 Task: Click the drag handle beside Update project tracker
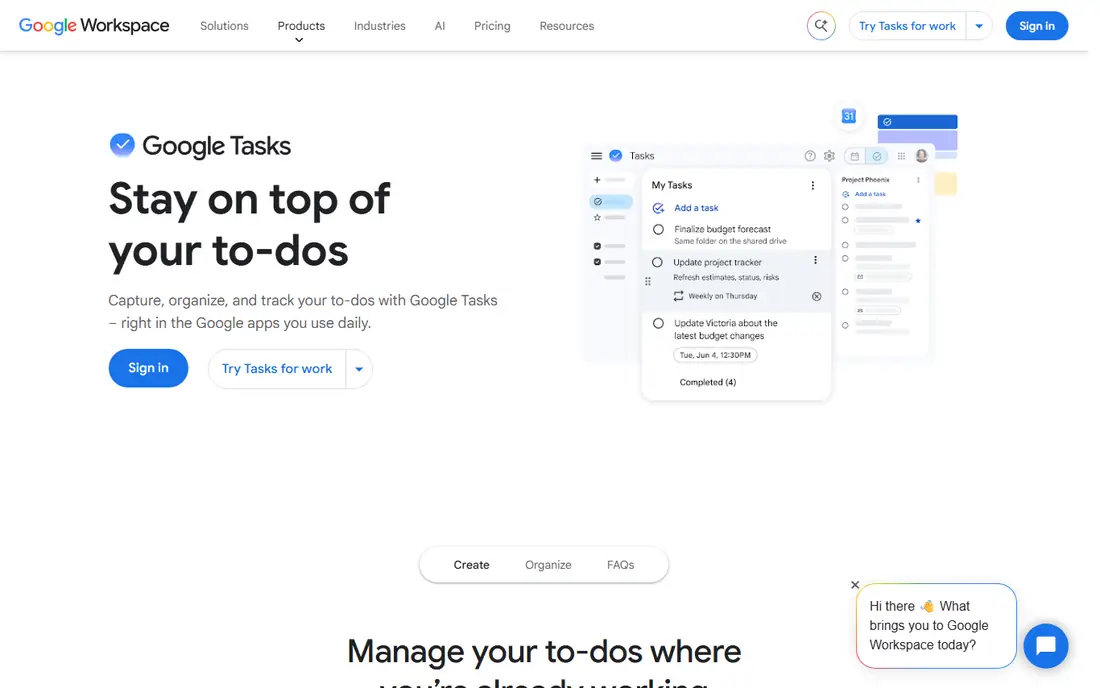(648, 281)
